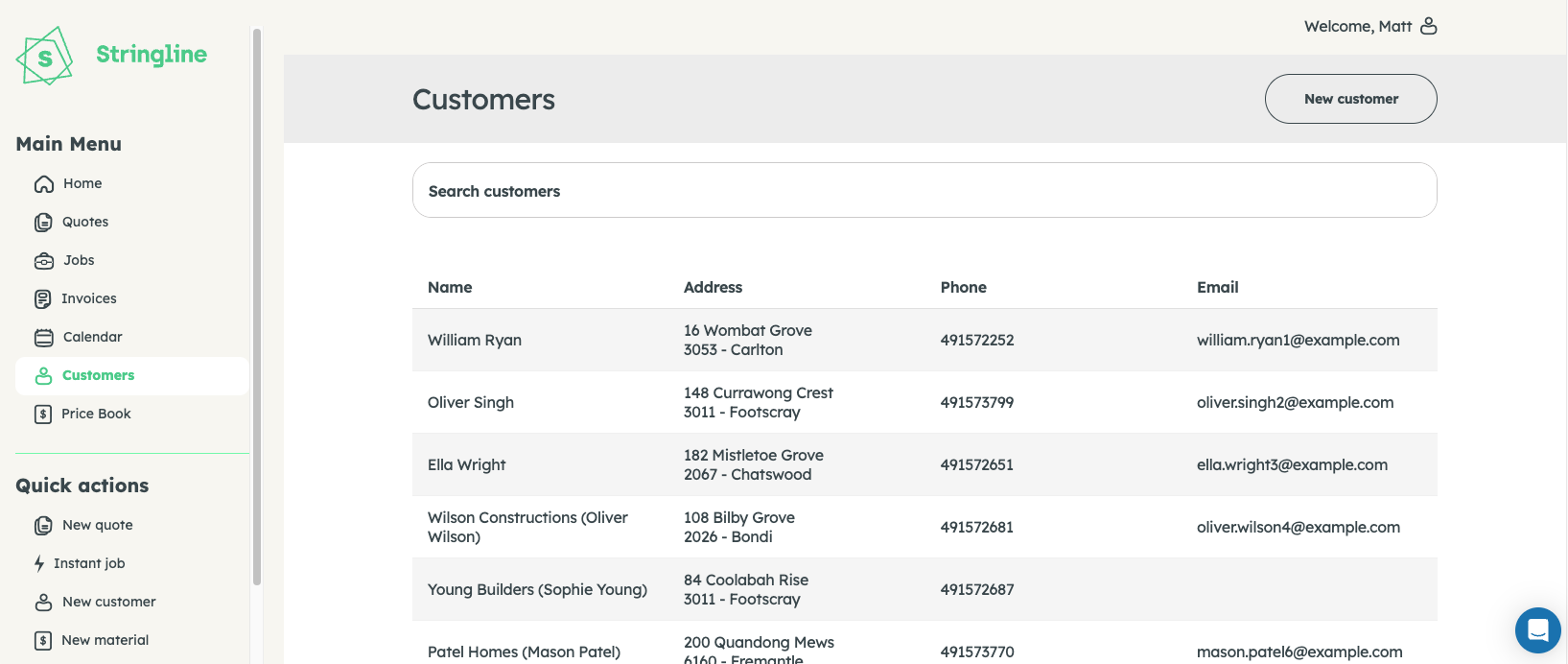Viewport: 1568px width, 664px height.
Task: Open Patel Homes (Mason Patel) row
Action: coord(924,643)
